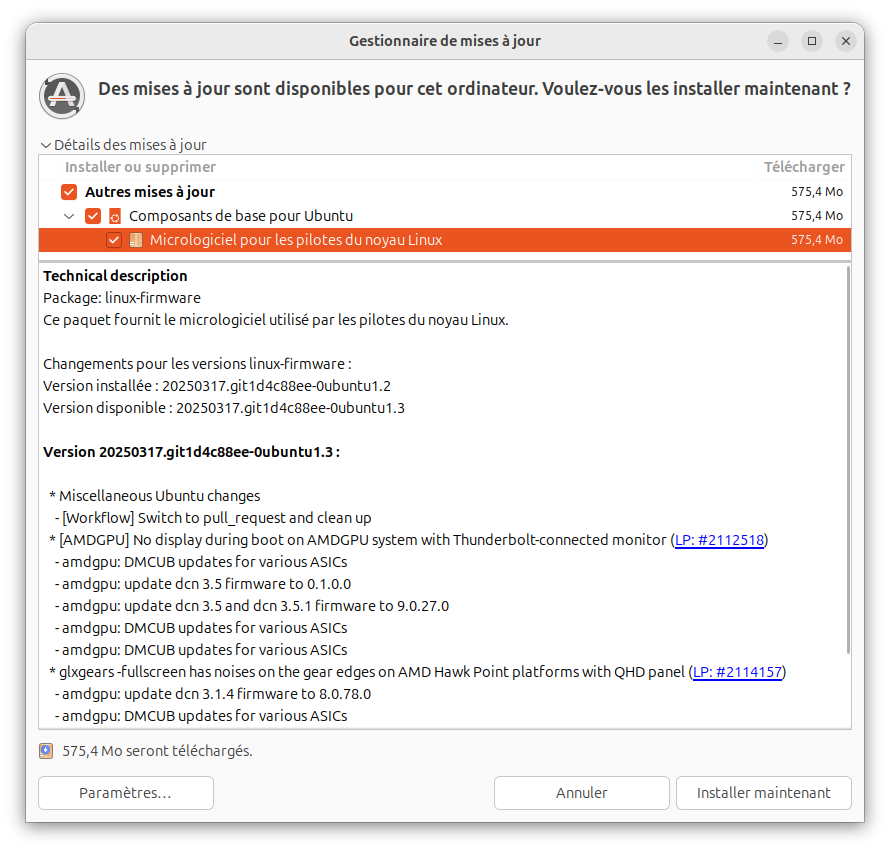
Task: Click the Ubuntu base components package icon
Action: 115,216
